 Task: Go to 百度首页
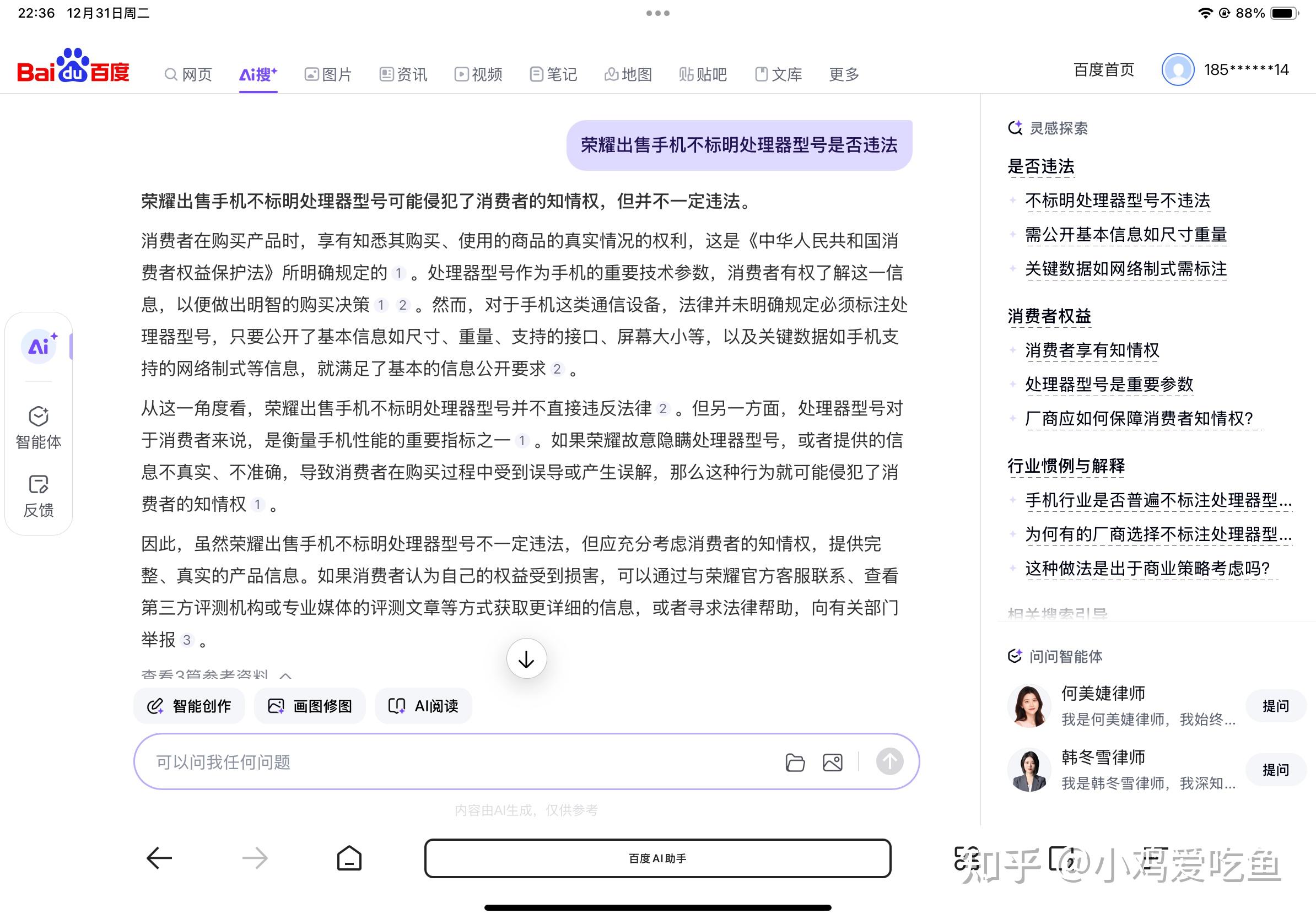(1103, 70)
